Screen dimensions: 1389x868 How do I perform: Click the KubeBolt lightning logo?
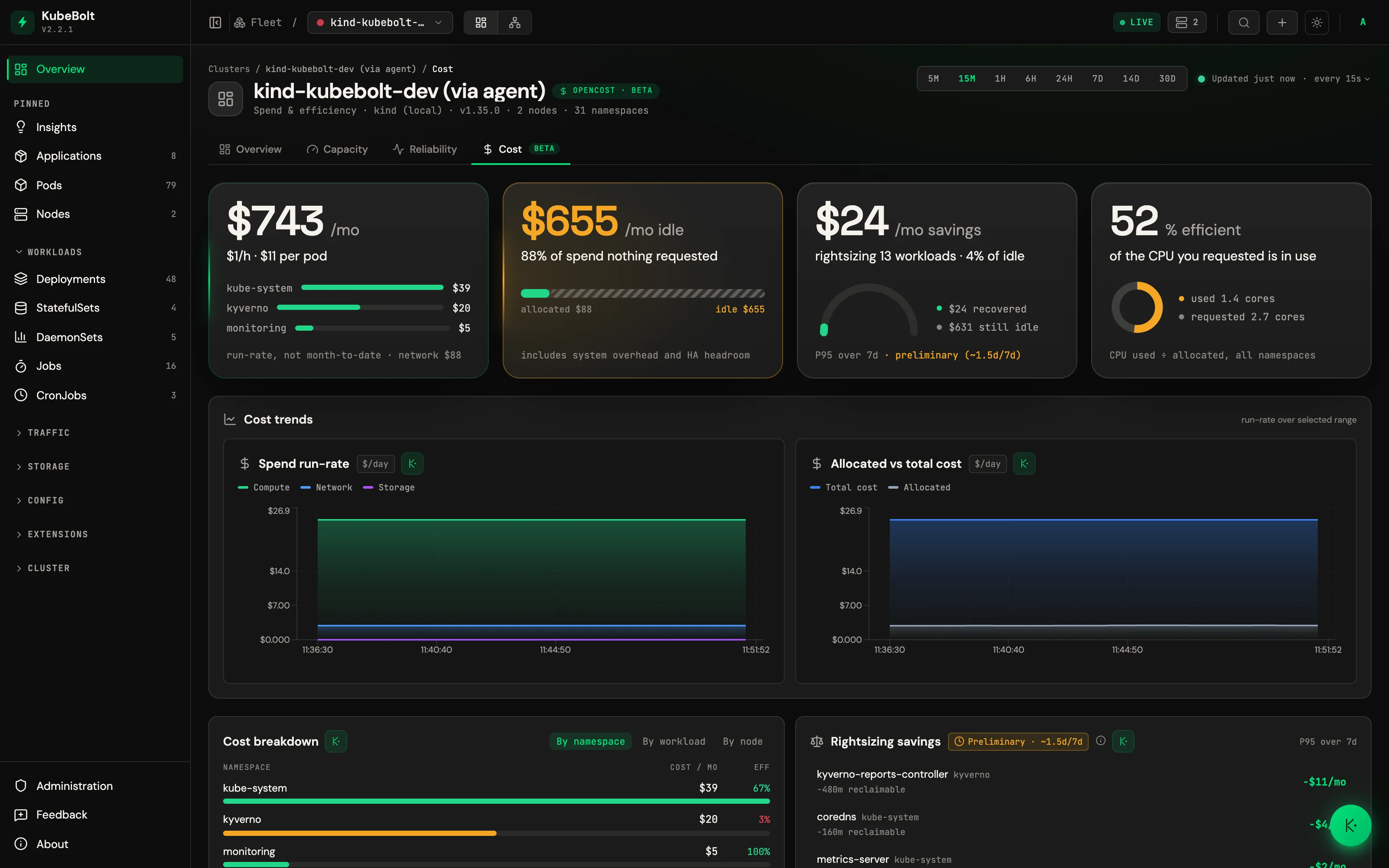pyautogui.click(x=23, y=23)
